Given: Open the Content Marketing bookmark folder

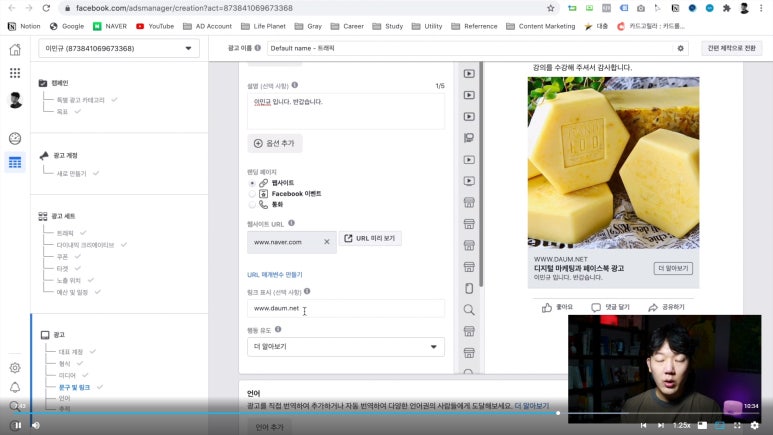Looking at the screenshot, I should [541, 26].
